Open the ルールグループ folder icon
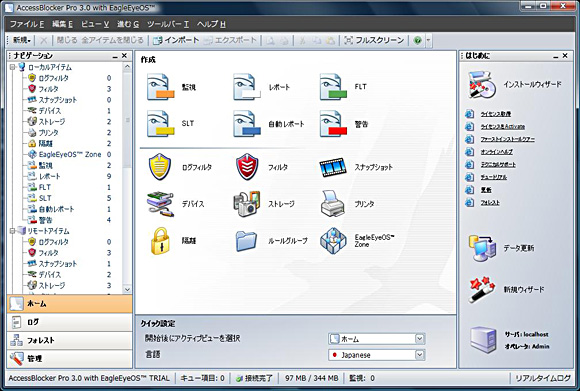 pyautogui.click(x=246, y=241)
